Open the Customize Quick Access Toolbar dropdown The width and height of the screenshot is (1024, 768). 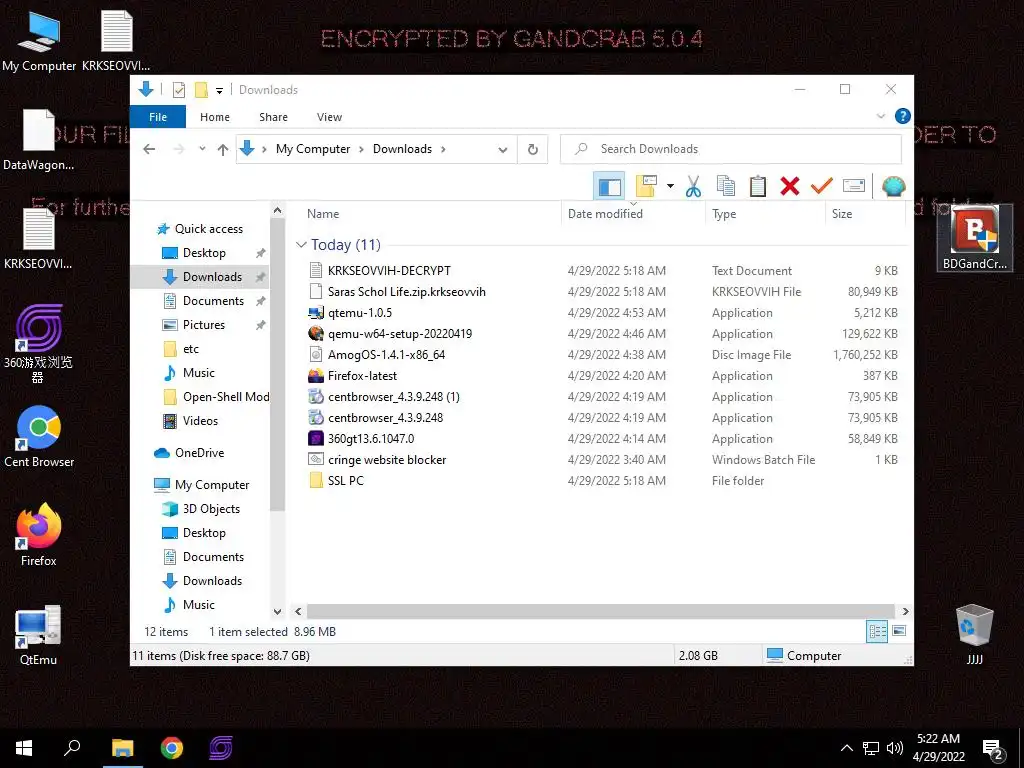[x=219, y=90]
